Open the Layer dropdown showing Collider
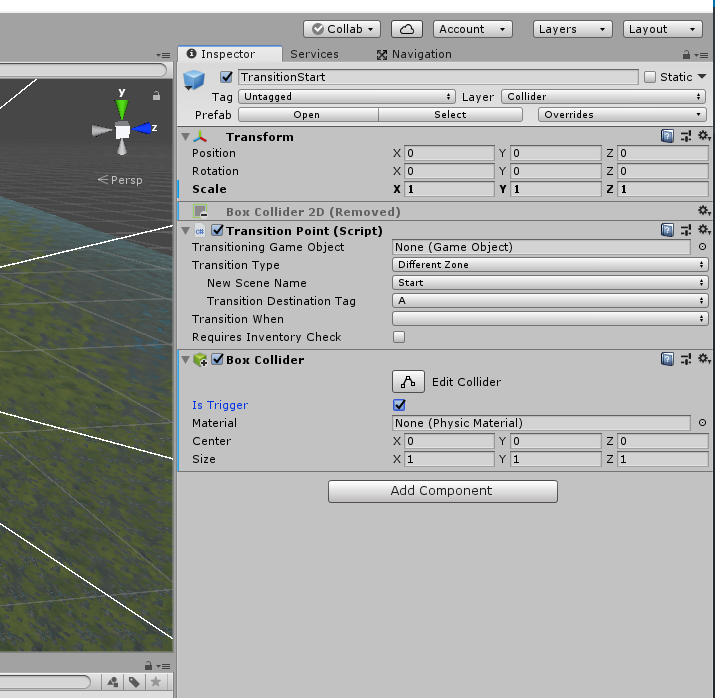 click(603, 97)
